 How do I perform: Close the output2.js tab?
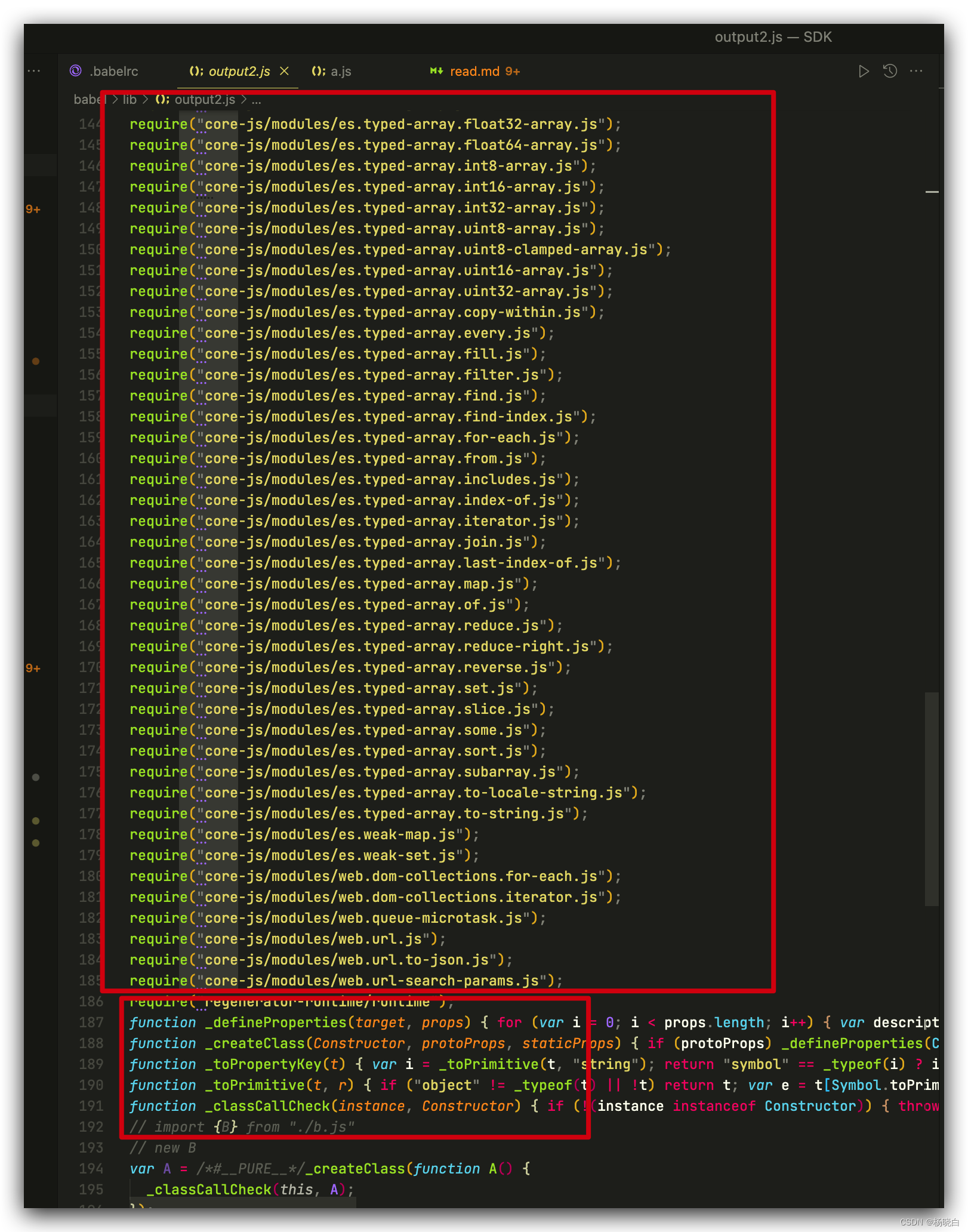coord(285,71)
